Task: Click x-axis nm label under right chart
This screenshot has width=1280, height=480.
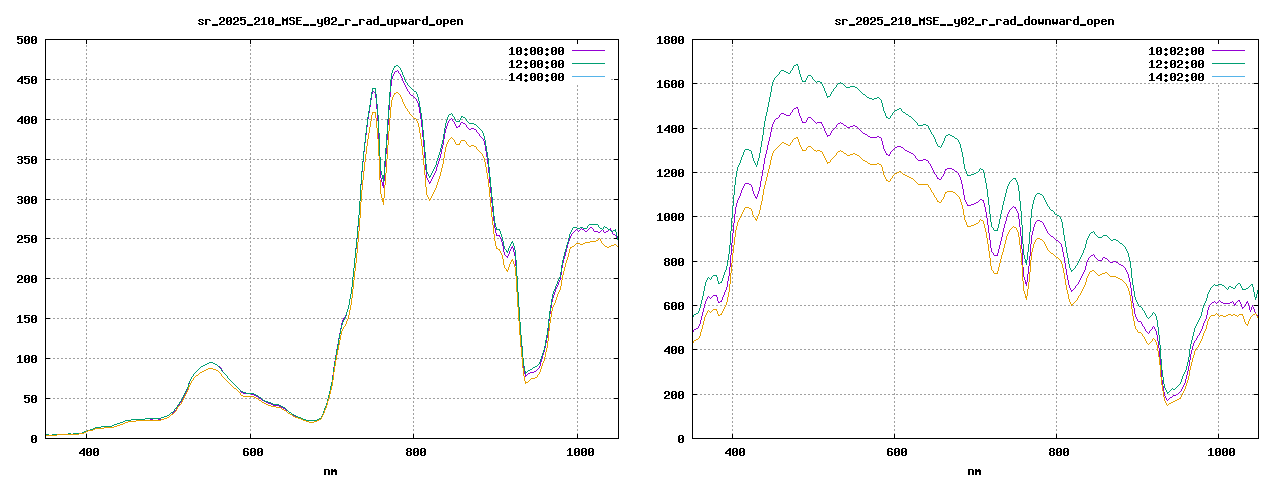Action: coord(974,471)
